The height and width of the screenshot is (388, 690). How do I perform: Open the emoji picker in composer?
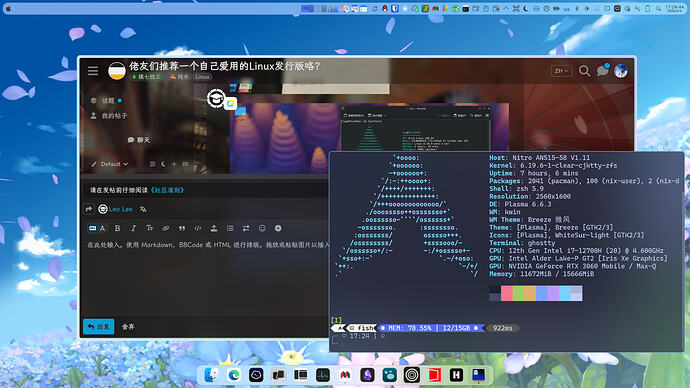coord(262,228)
